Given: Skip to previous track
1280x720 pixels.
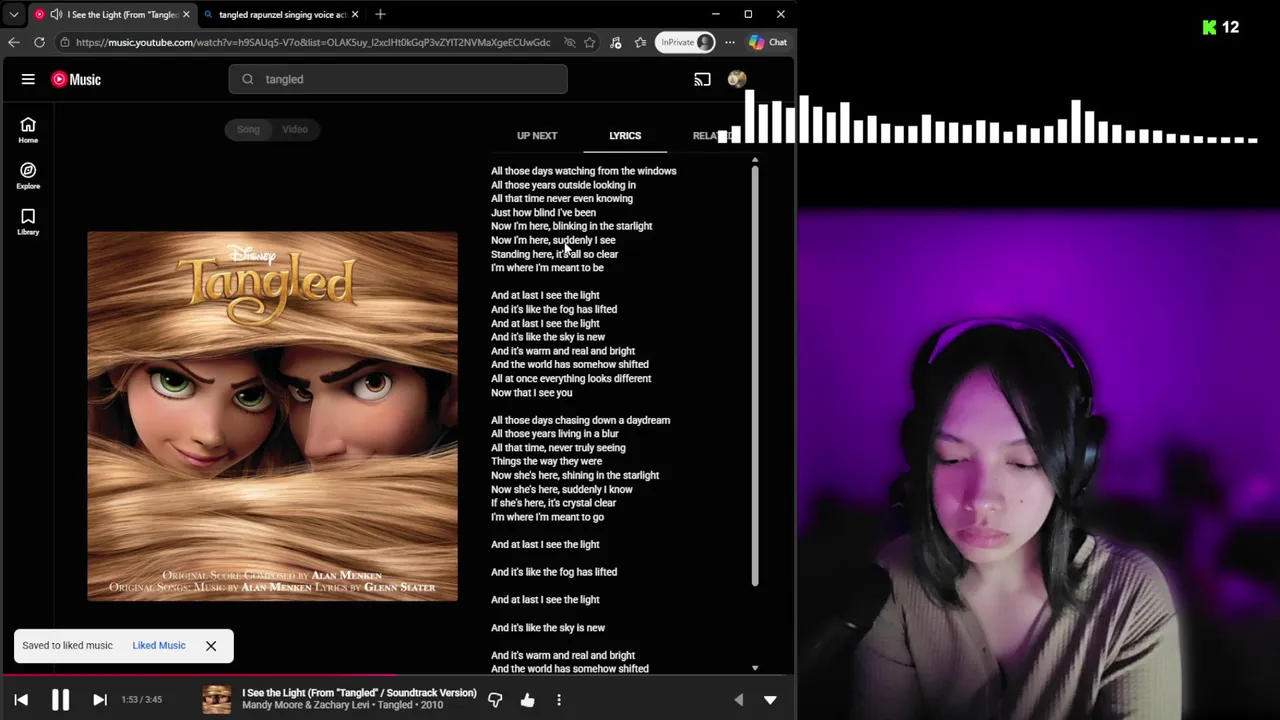Looking at the screenshot, I should point(21,700).
